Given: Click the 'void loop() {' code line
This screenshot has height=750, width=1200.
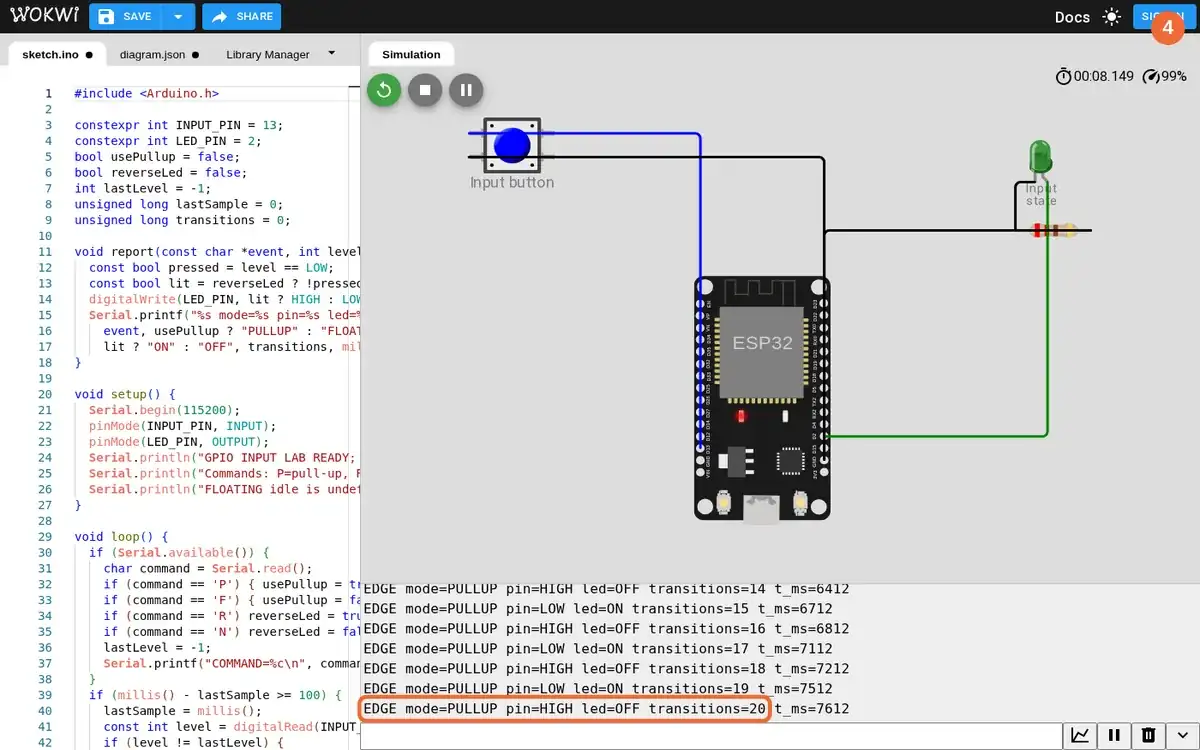Looking at the screenshot, I should [121, 537].
